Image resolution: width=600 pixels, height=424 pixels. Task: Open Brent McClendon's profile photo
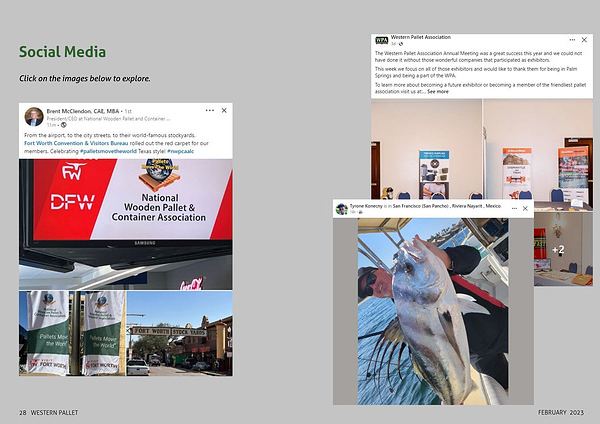pos(34,117)
